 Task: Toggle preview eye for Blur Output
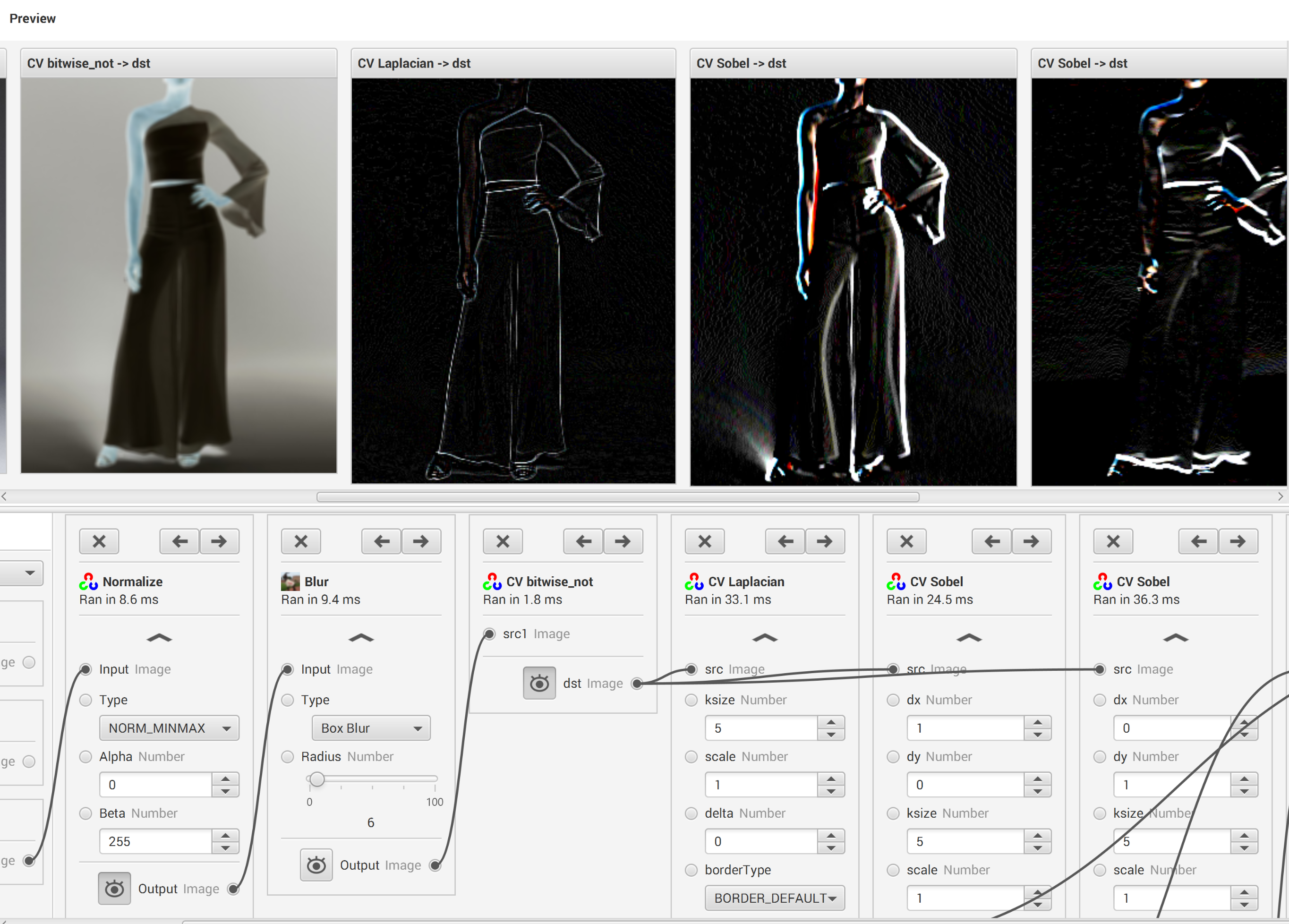(316, 865)
